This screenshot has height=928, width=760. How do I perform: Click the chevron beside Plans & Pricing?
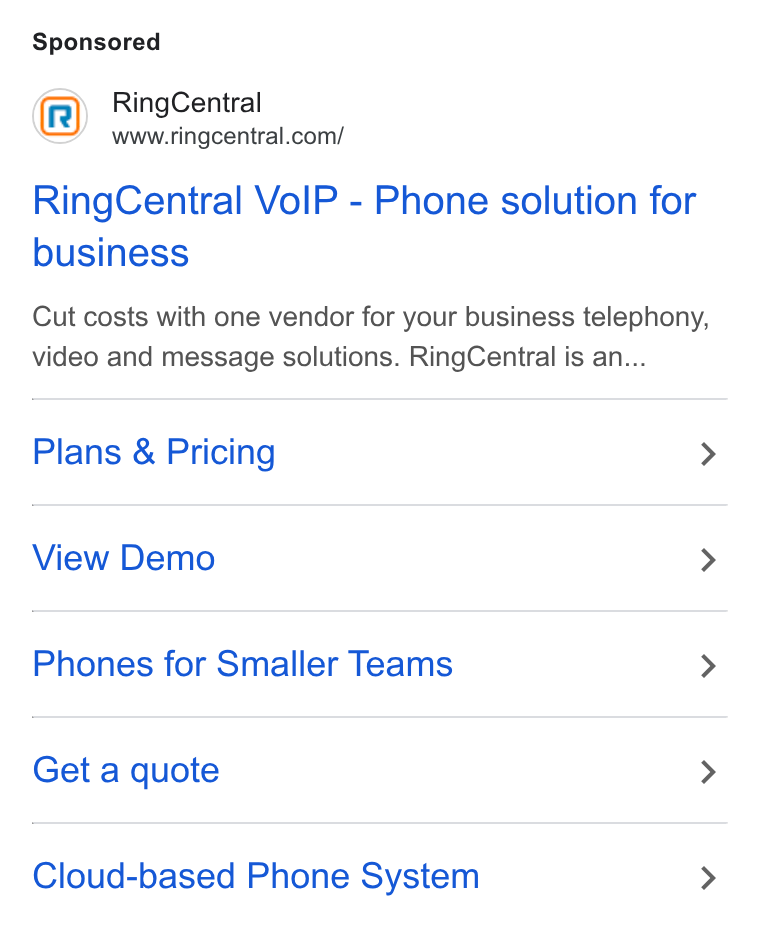pyautogui.click(x=708, y=454)
